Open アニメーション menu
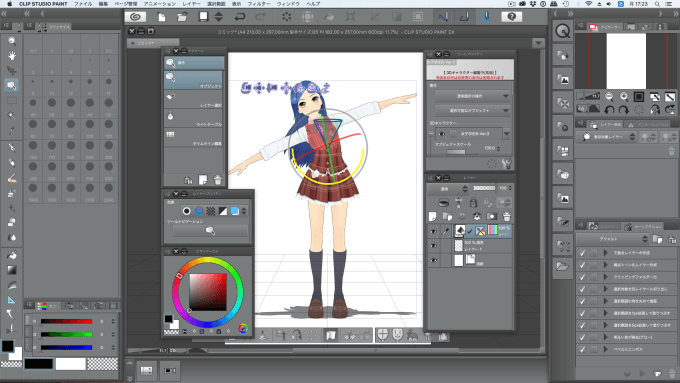Image resolution: width=680 pixels, height=383 pixels. pyautogui.click(x=160, y=4)
